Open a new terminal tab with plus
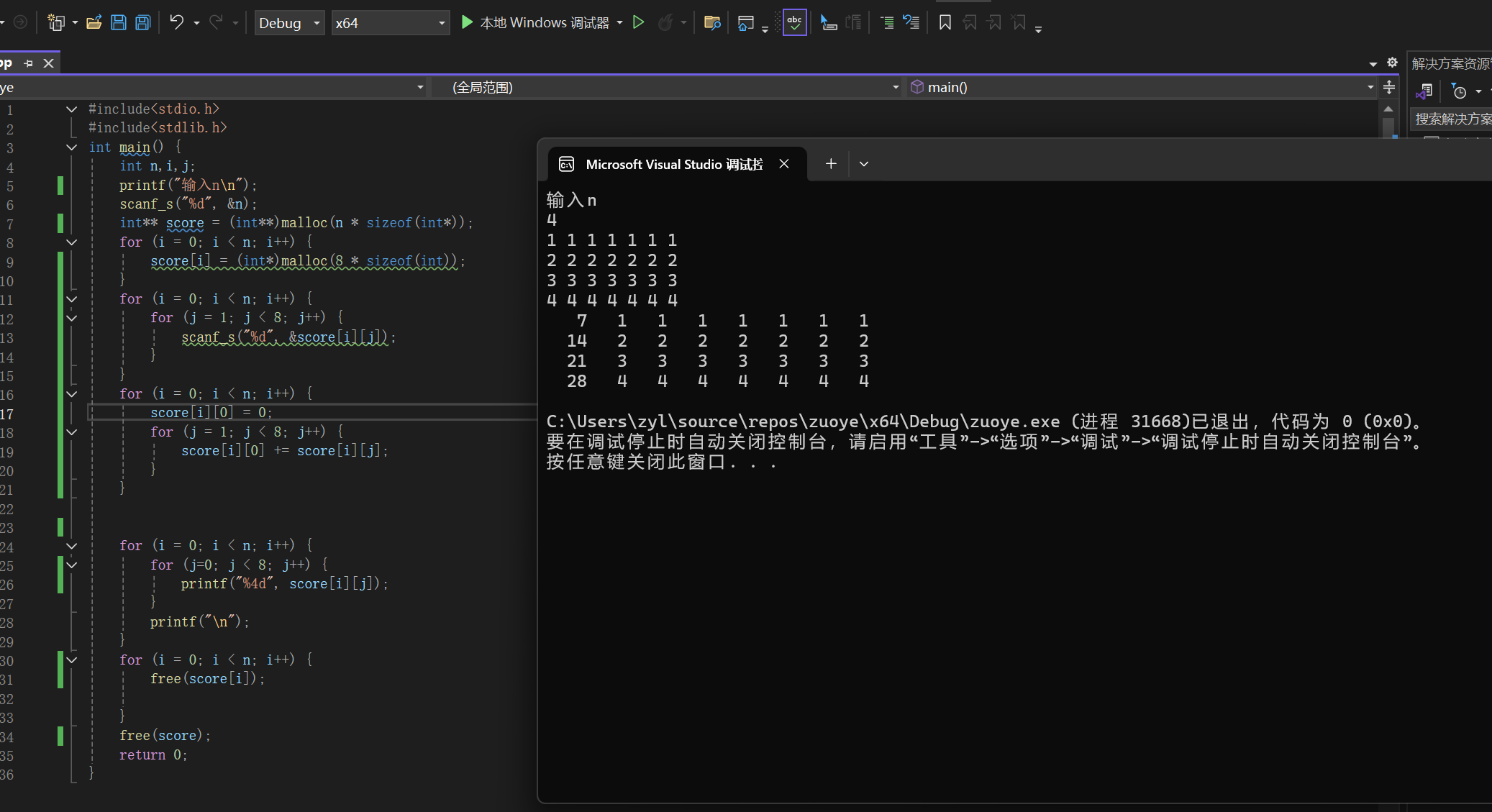Screen dimensions: 1492x812 coord(831,164)
